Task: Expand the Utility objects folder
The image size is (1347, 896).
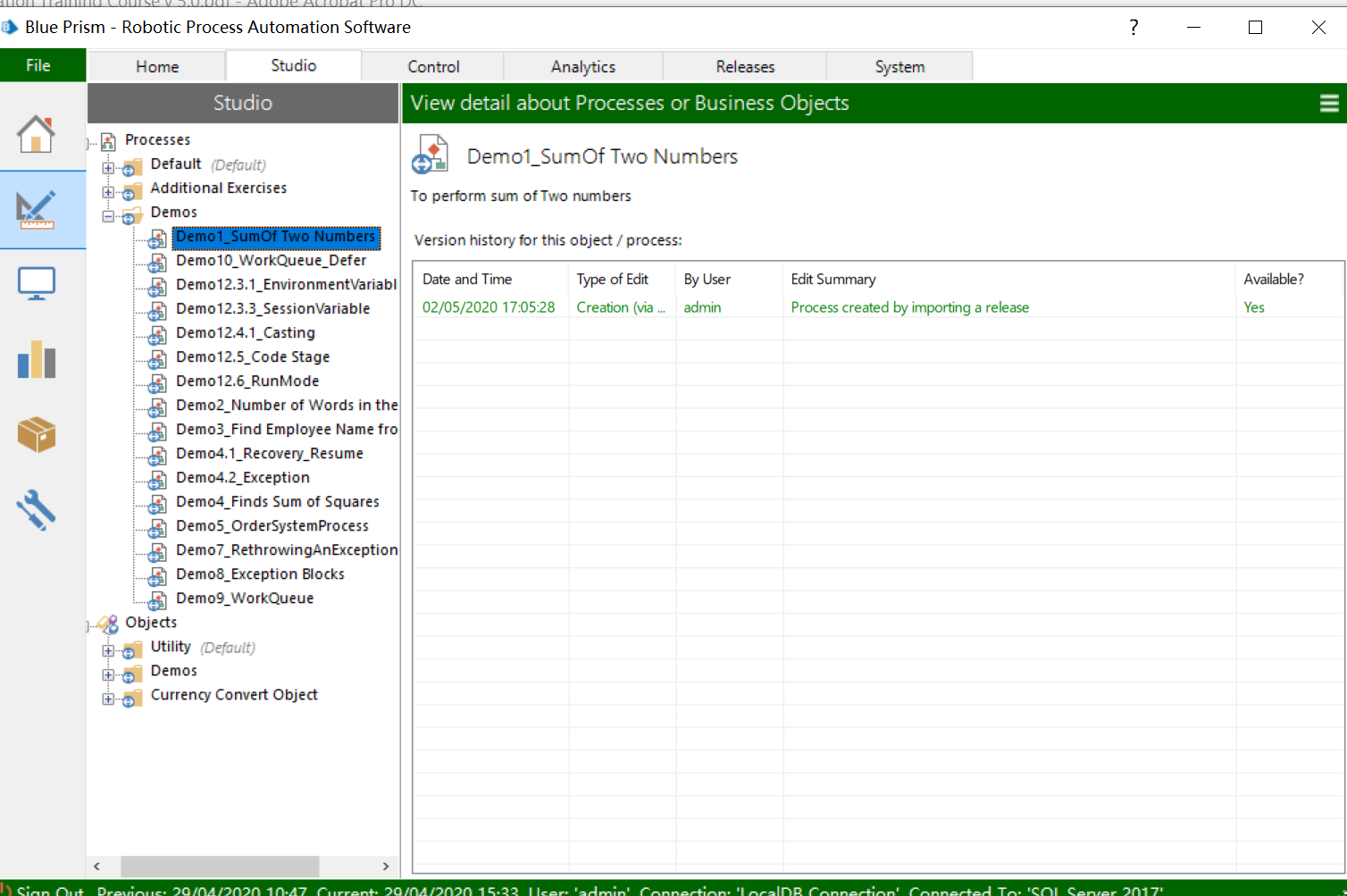Action: tap(108, 650)
